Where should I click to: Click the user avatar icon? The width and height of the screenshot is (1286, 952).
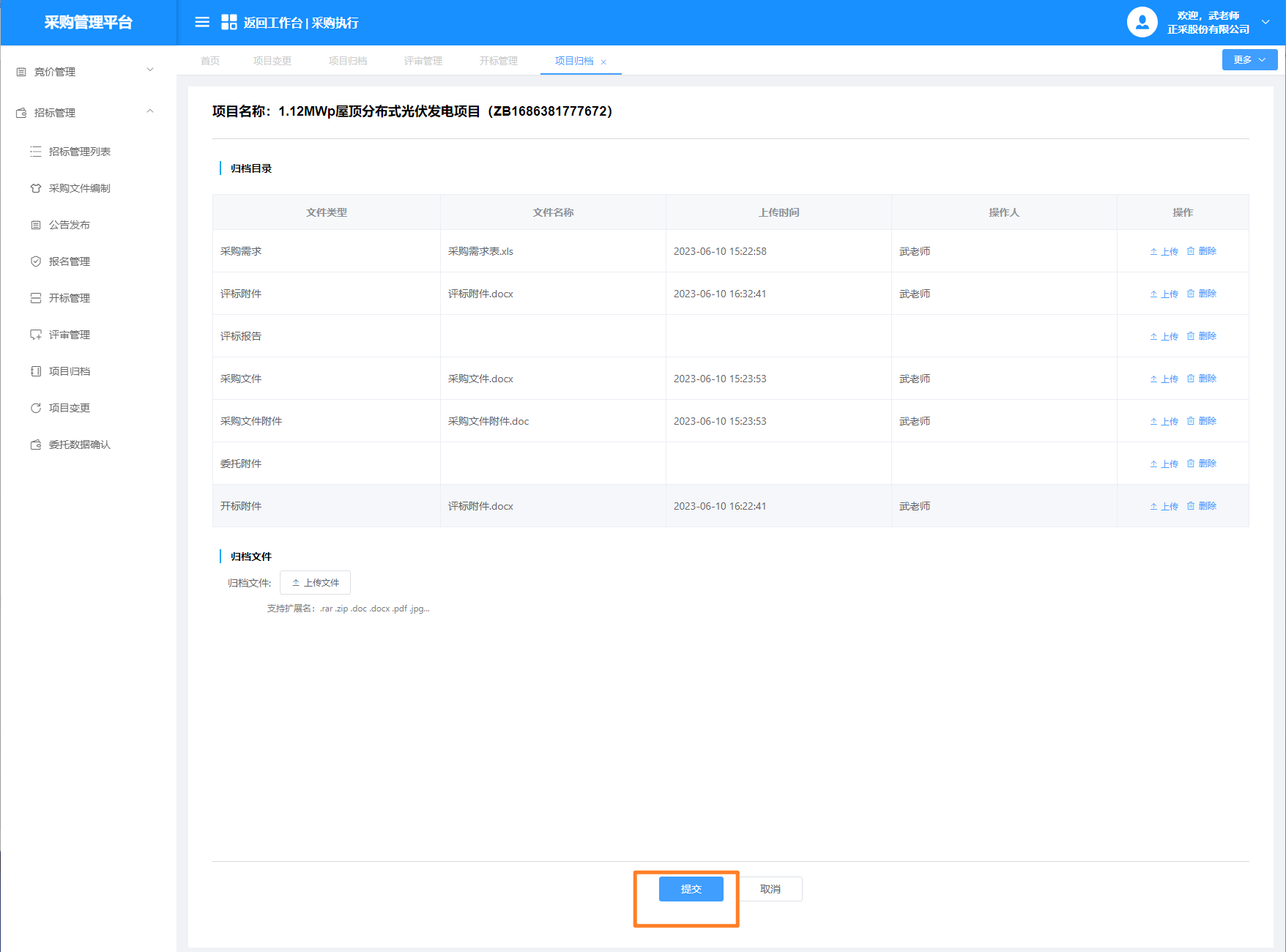tap(1142, 22)
